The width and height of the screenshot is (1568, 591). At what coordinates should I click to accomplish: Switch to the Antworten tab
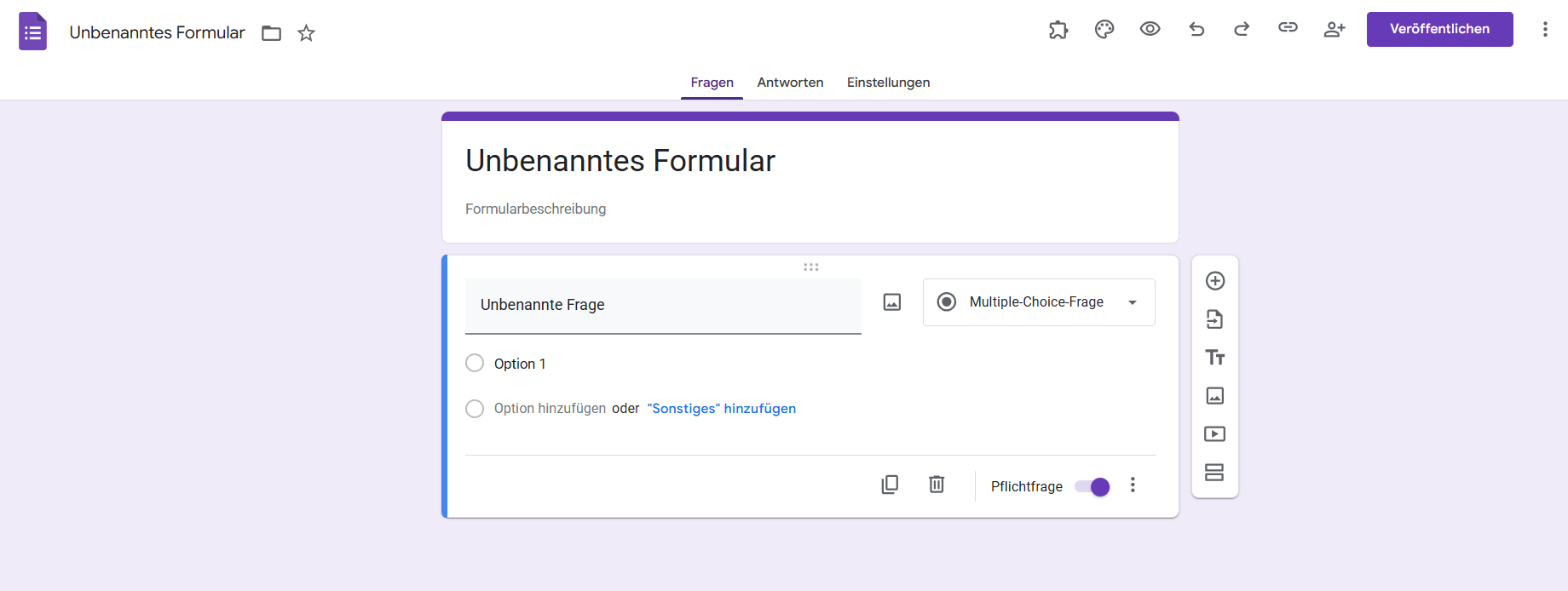tap(790, 83)
